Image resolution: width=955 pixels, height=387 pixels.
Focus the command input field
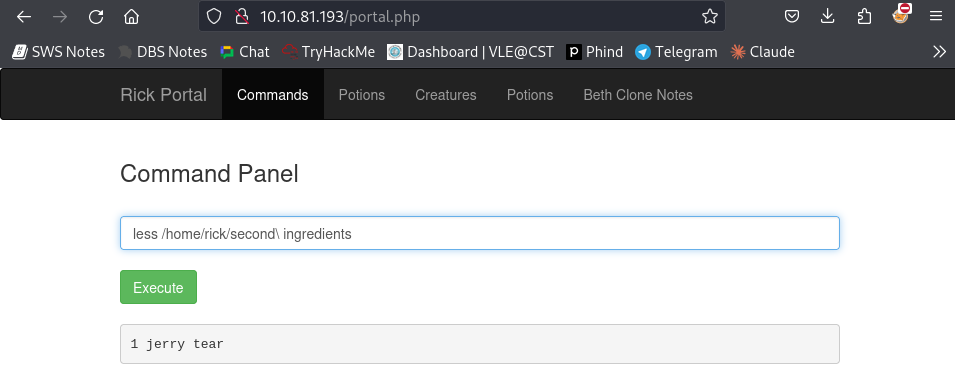coord(480,233)
